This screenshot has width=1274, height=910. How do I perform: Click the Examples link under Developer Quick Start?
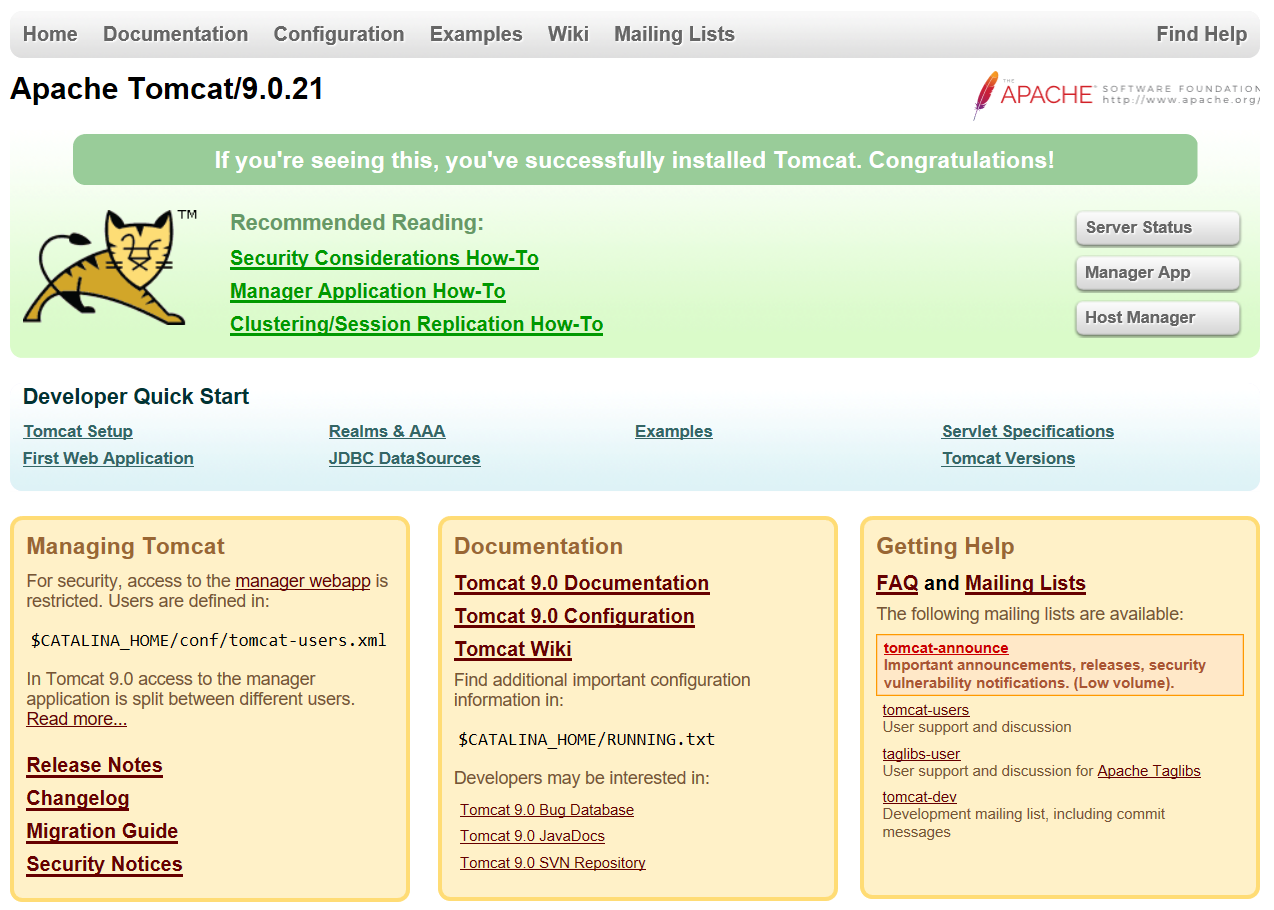pos(674,431)
